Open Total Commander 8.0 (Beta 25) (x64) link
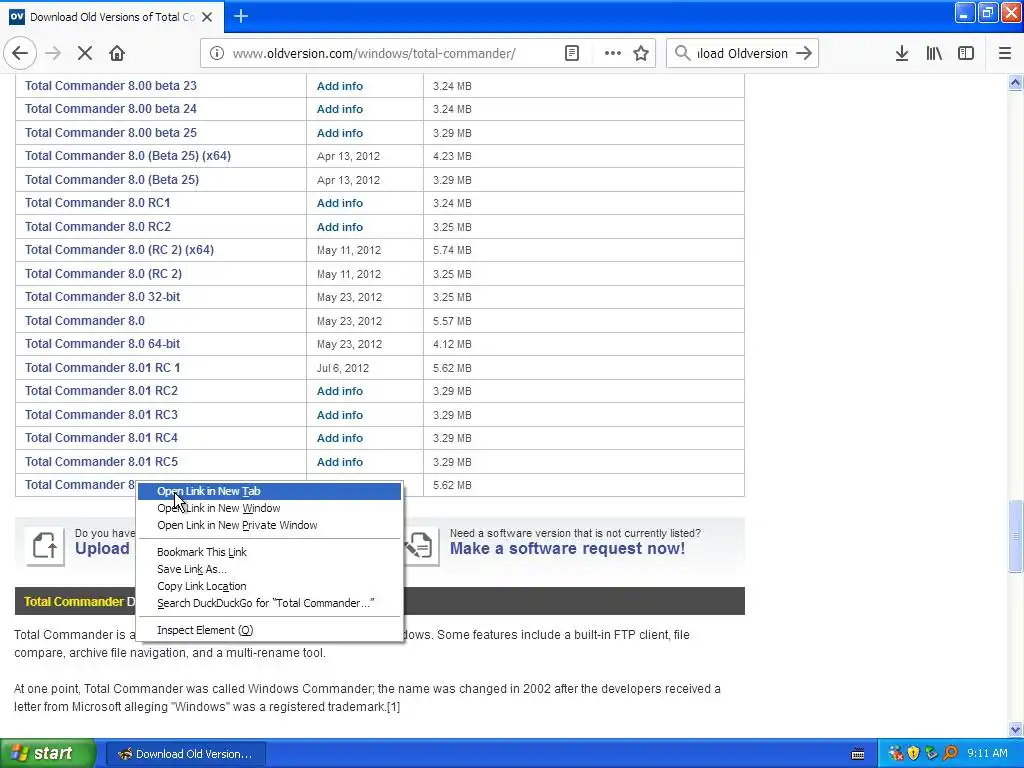 127,156
